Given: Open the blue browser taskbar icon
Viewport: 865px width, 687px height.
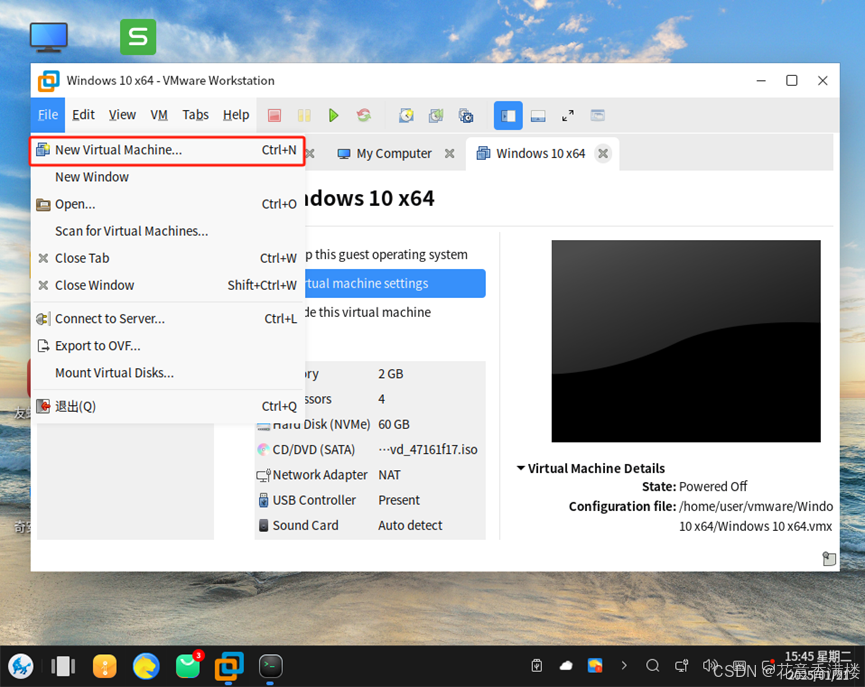Looking at the screenshot, I should (x=146, y=666).
